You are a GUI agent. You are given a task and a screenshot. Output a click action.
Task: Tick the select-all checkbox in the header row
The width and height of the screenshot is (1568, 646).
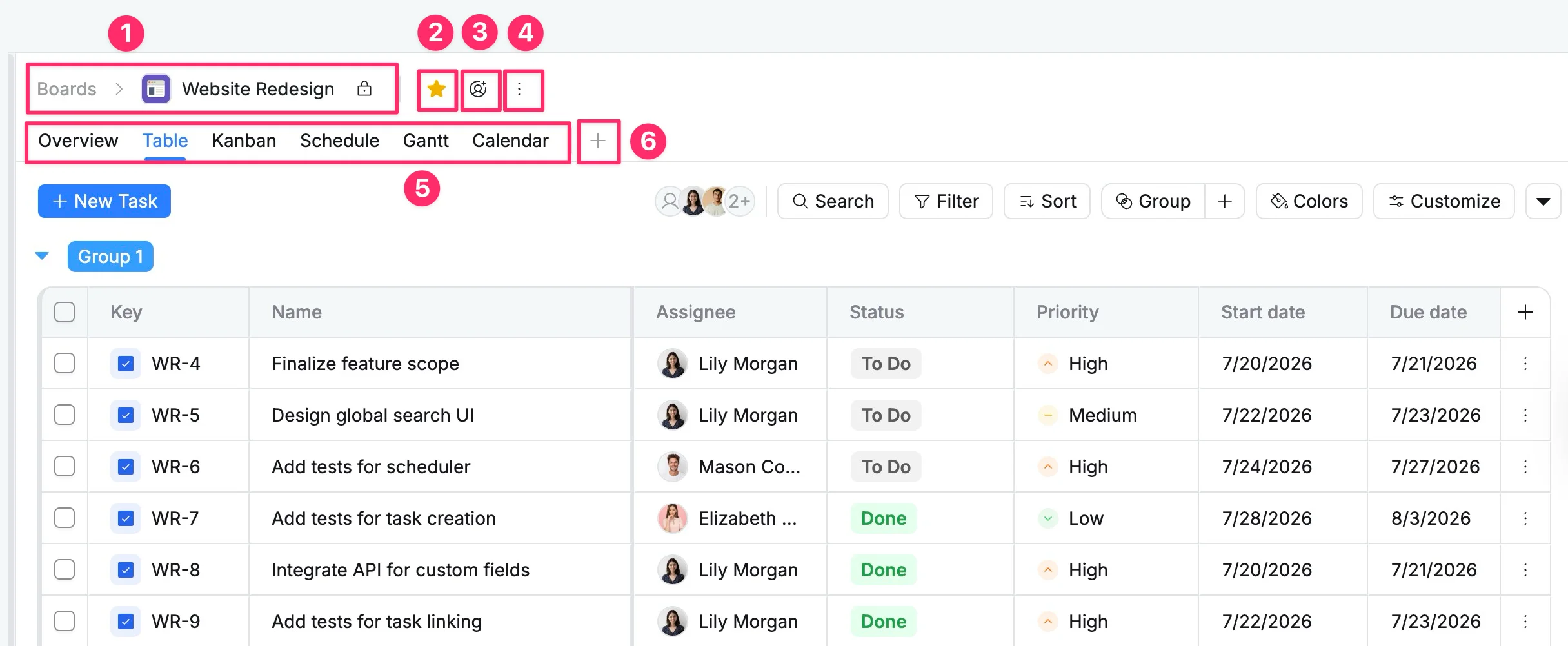pyautogui.click(x=65, y=312)
